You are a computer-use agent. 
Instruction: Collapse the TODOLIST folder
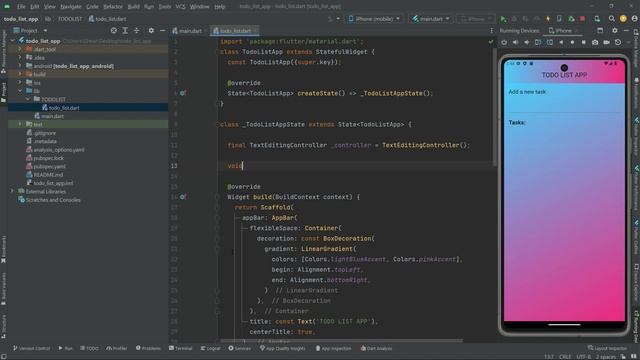[x=28, y=99]
